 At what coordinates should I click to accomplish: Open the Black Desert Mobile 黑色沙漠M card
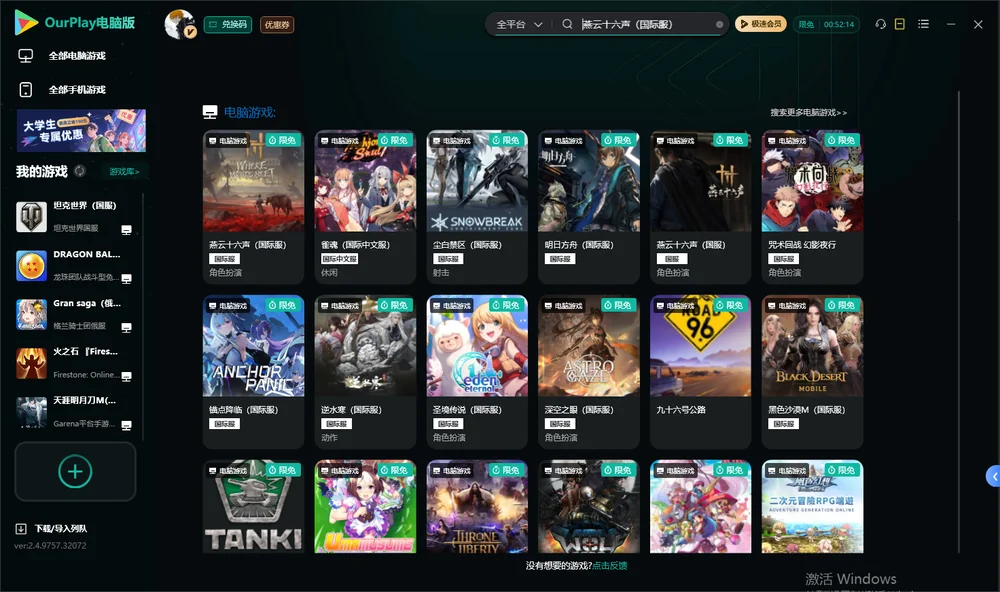point(812,372)
